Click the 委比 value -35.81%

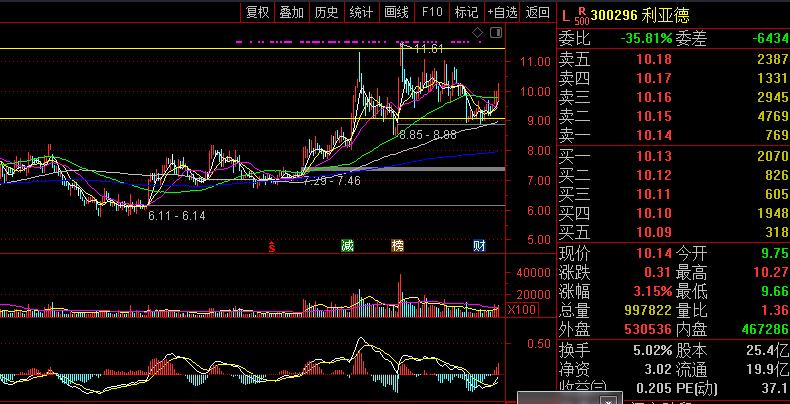[646, 39]
